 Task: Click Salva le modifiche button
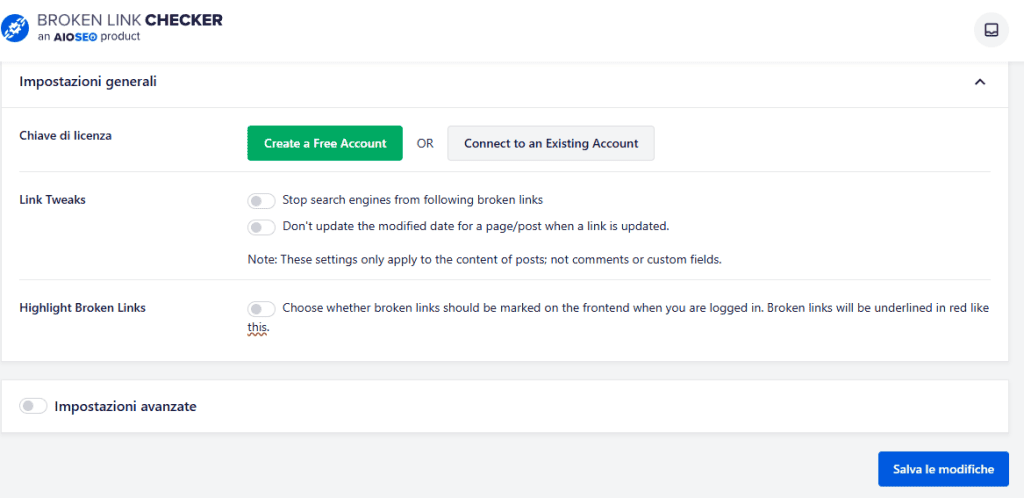(x=943, y=469)
